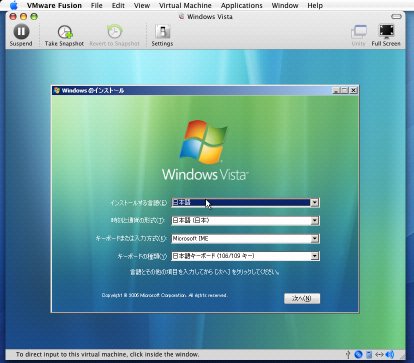Click the Revert to Snapshot icon

point(114,32)
